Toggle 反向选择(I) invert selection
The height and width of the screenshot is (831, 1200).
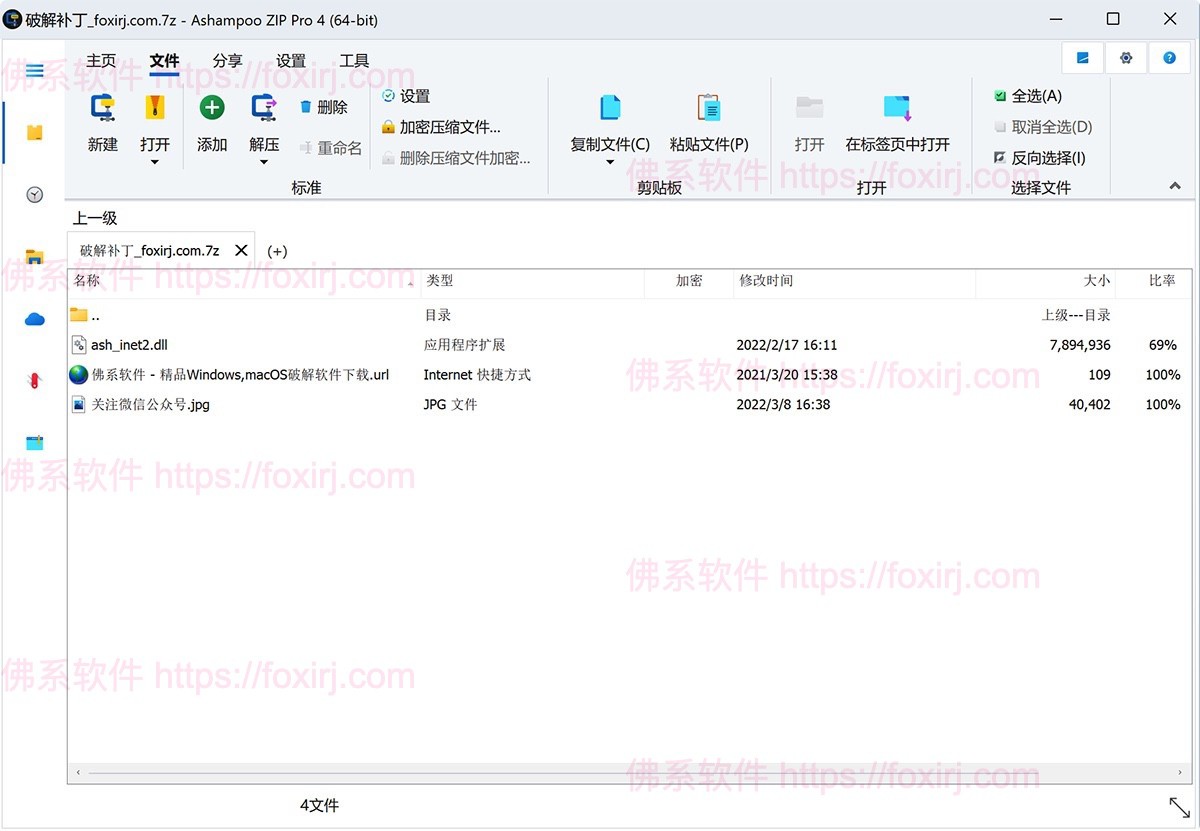(1000, 158)
